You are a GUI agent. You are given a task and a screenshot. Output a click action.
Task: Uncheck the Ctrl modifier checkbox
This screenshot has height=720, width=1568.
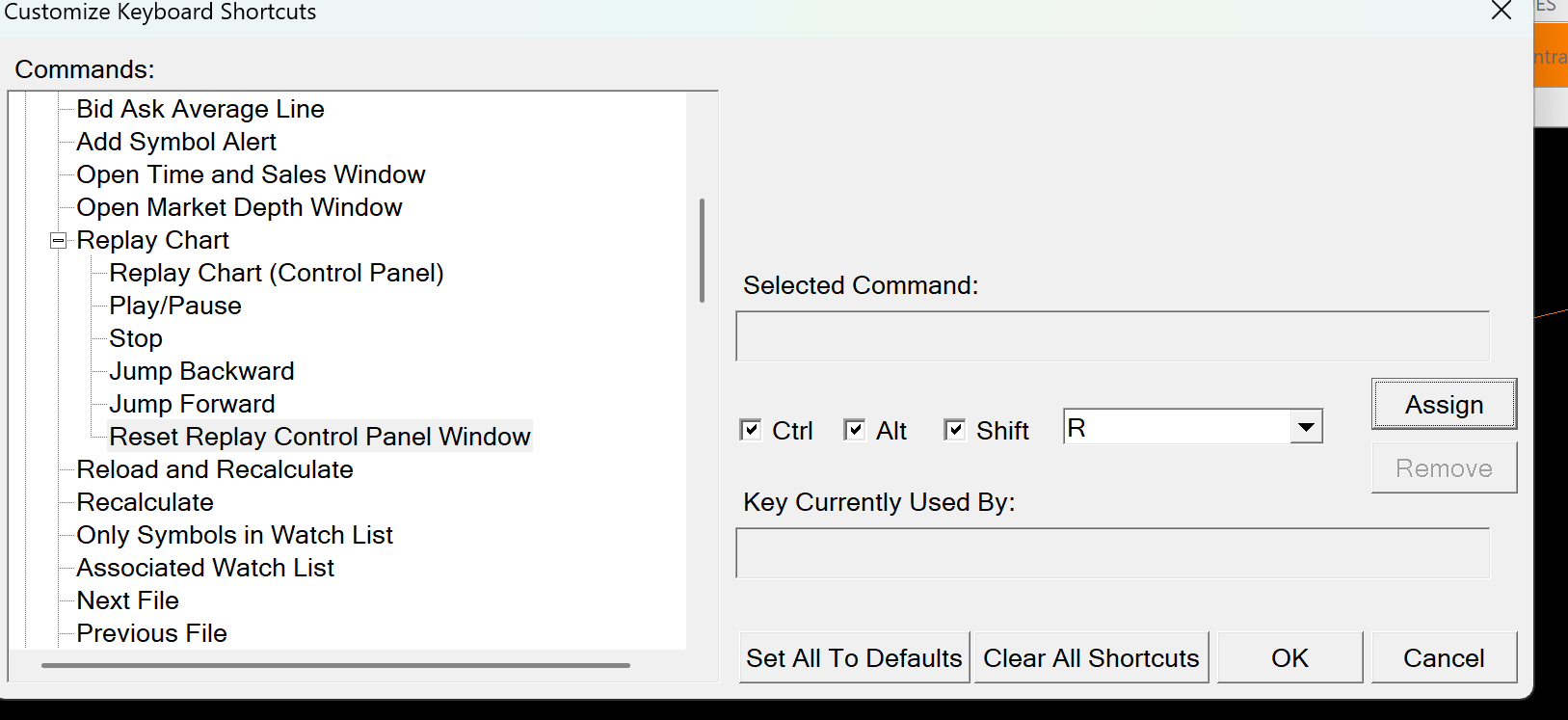(x=750, y=430)
